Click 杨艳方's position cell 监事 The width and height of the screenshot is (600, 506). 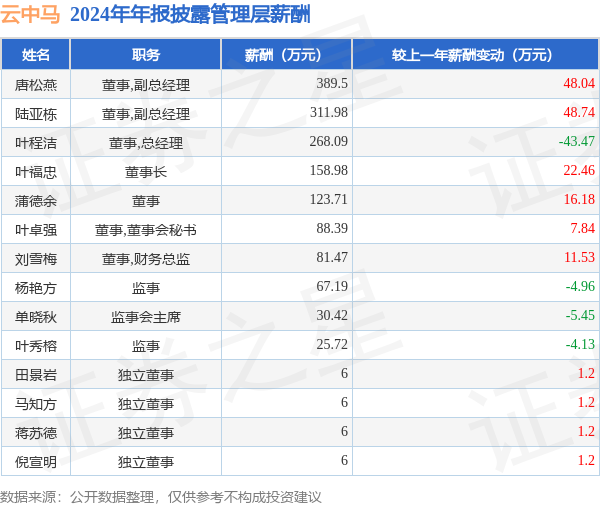[146, 288]
